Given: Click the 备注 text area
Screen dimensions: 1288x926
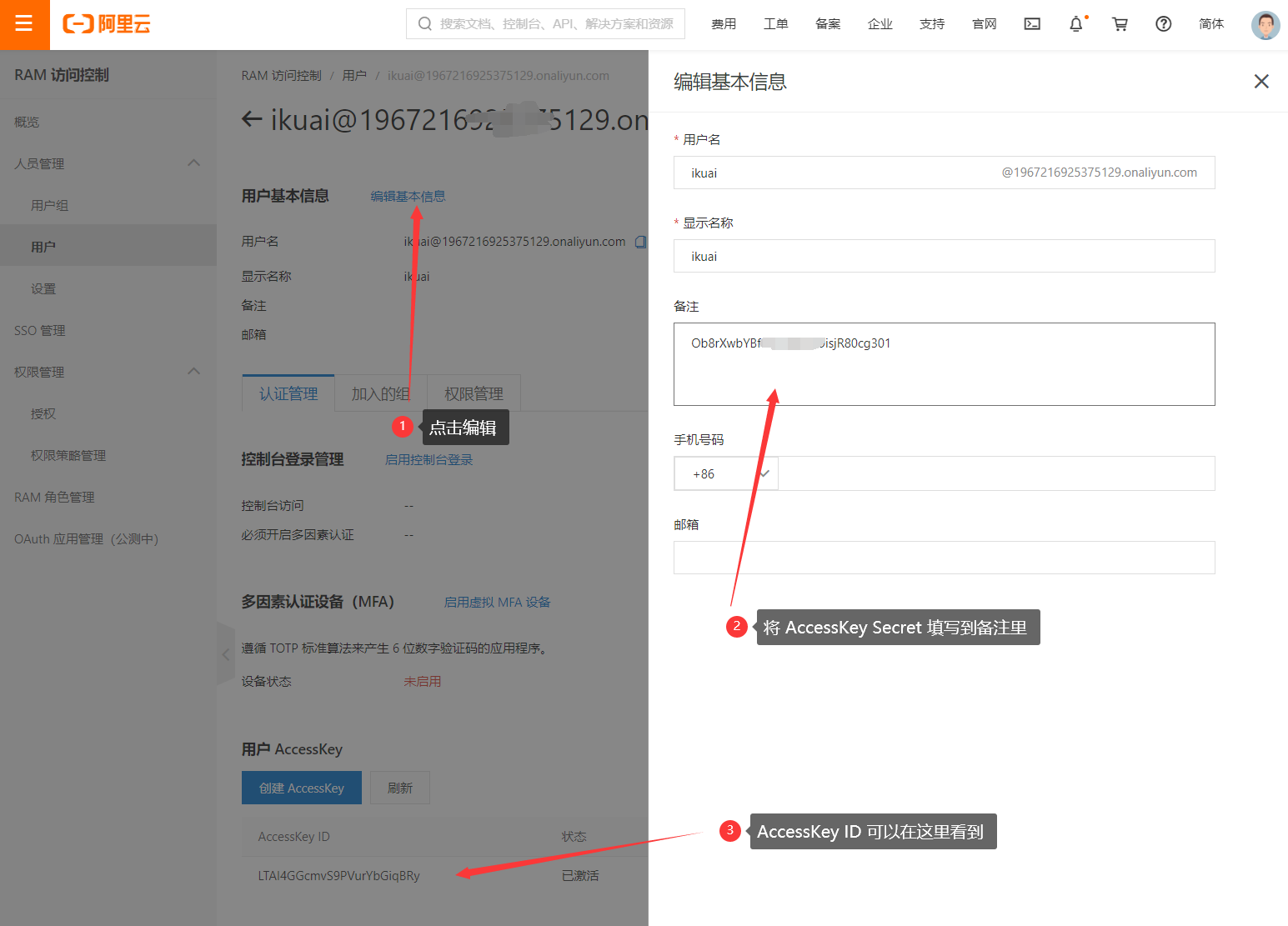Looking at the screenshot, I should pos(945,364).
